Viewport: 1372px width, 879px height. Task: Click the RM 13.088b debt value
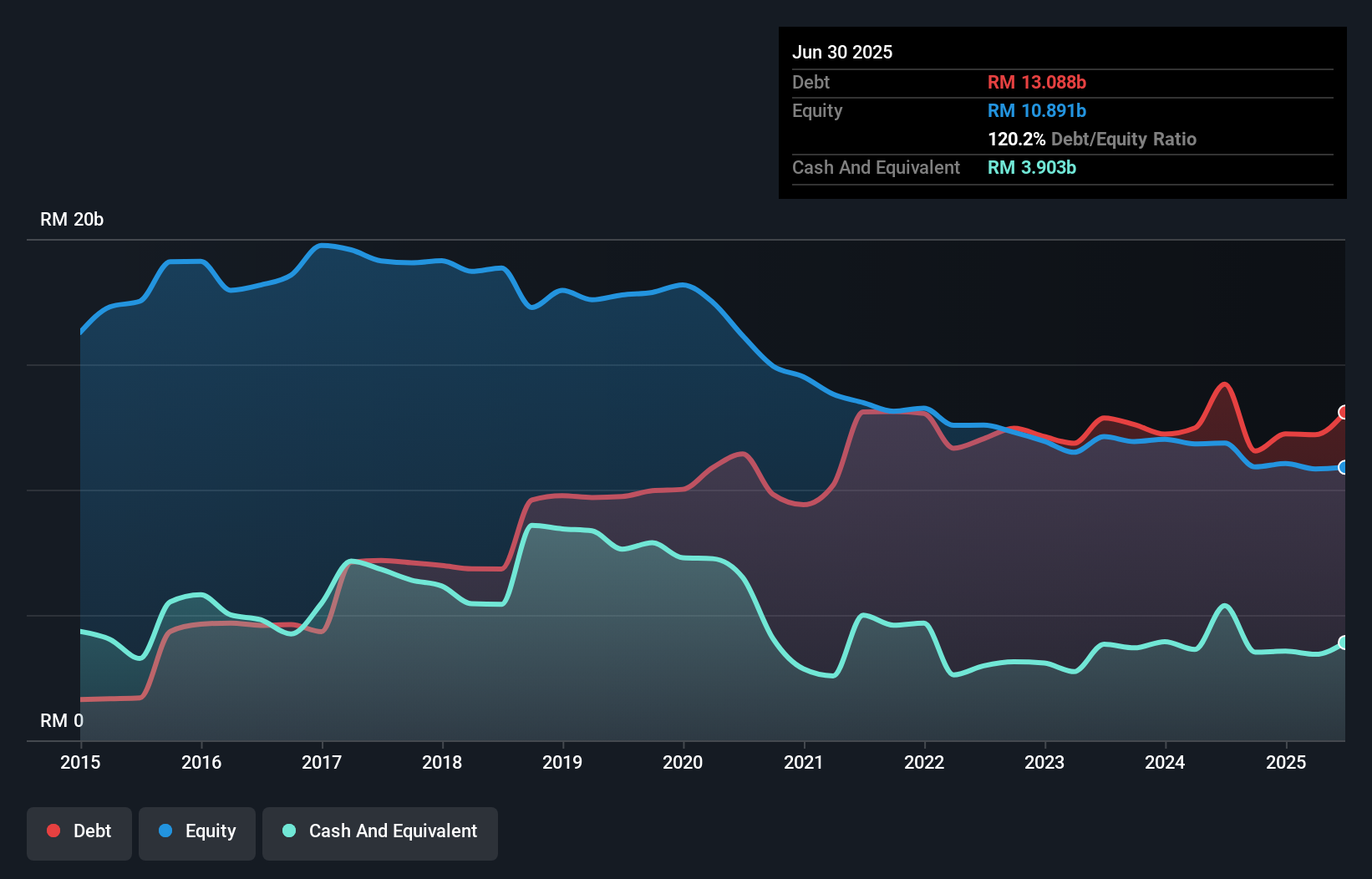coord(1037,82)
